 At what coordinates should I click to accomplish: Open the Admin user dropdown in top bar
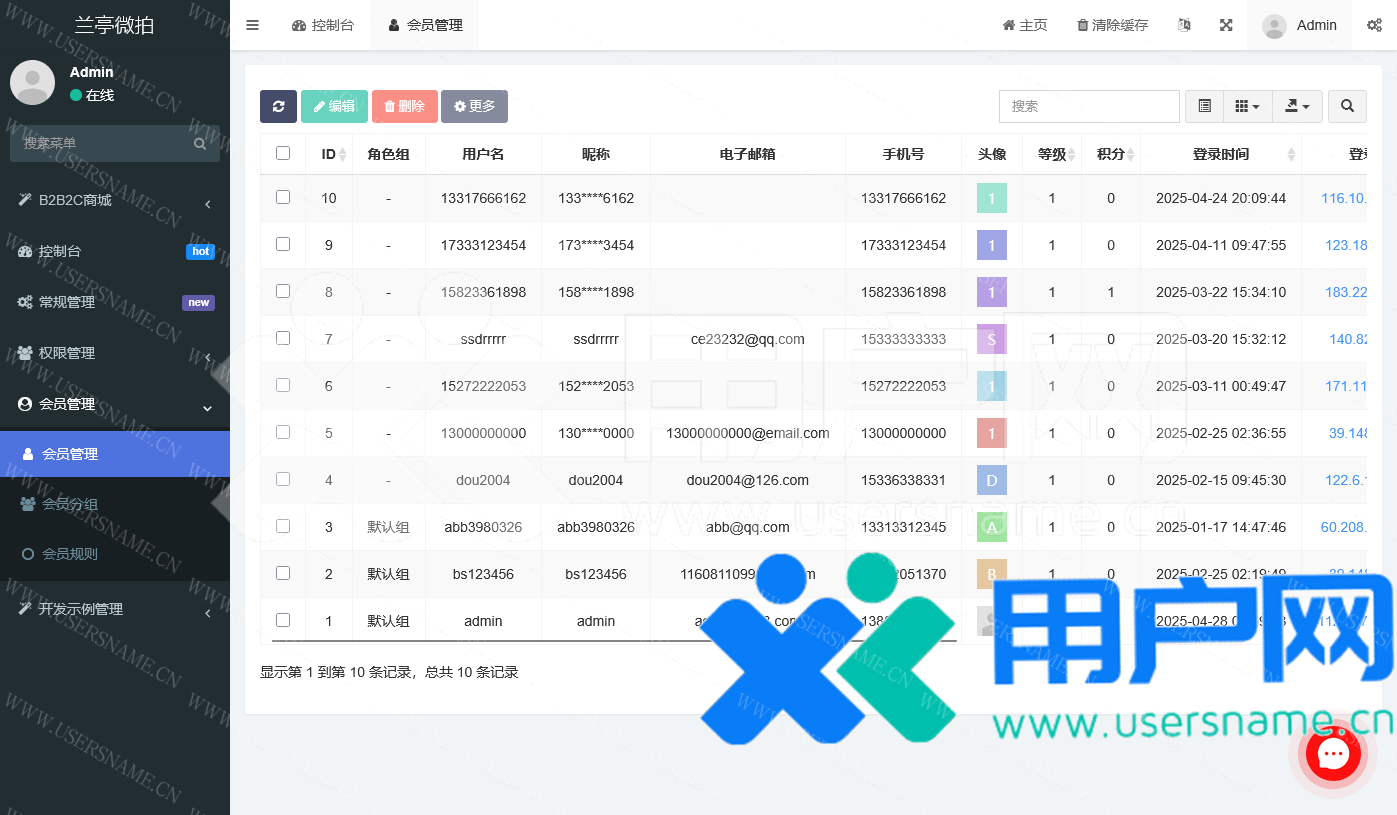click(1299, 25)
